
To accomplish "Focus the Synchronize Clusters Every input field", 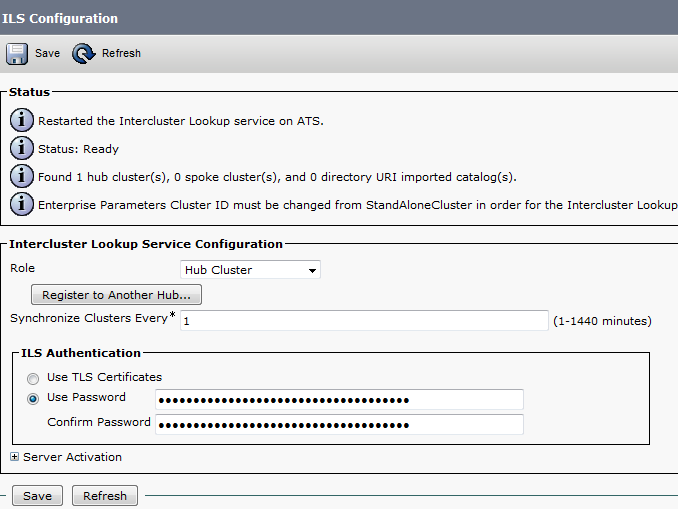I will (x=364, y=321).
